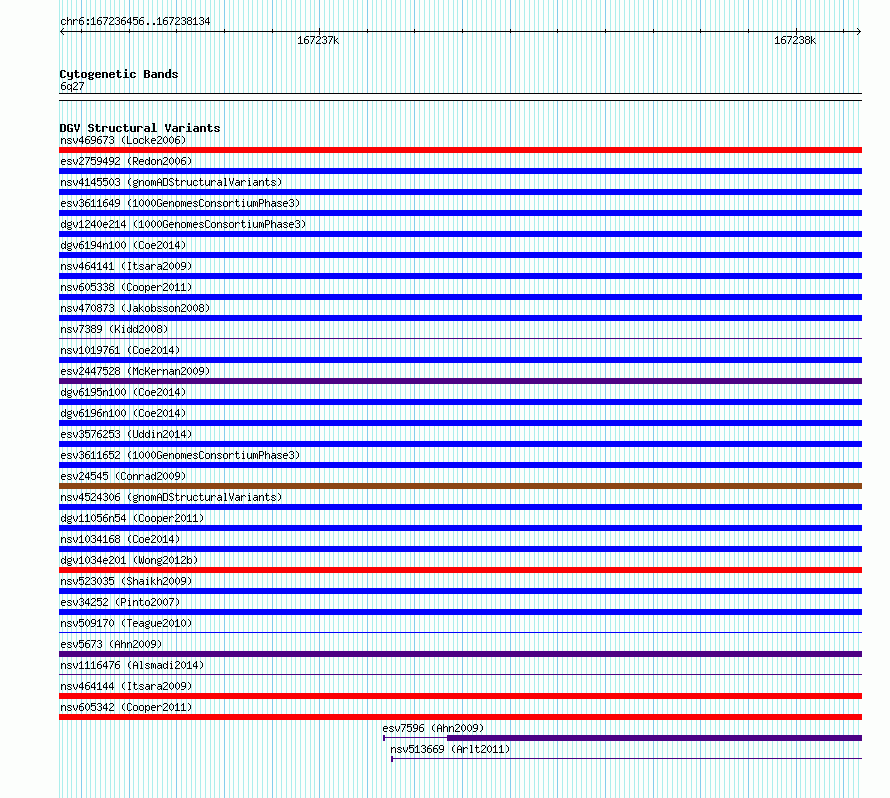Viewport: 890px width, 798px height.
Task: Select the nsv509170 (Teague2010) label
Action: [126, 623]
